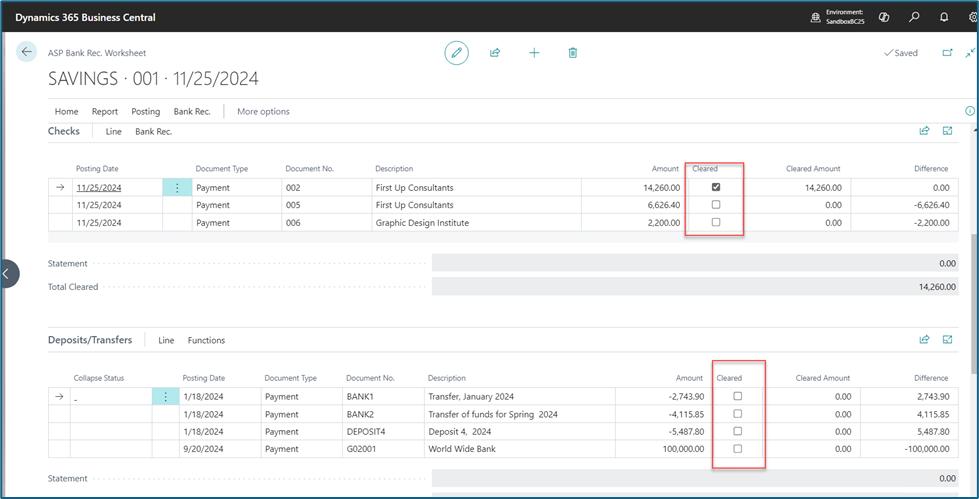The image size is (979, 499).
Task: Select the 100,000.00 amount cell
Action: click(x=662, y=449)
